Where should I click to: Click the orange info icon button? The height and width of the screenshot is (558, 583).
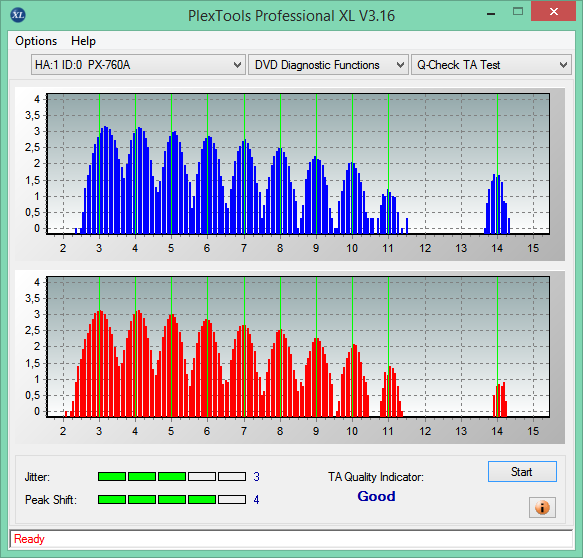coord(542,507)
